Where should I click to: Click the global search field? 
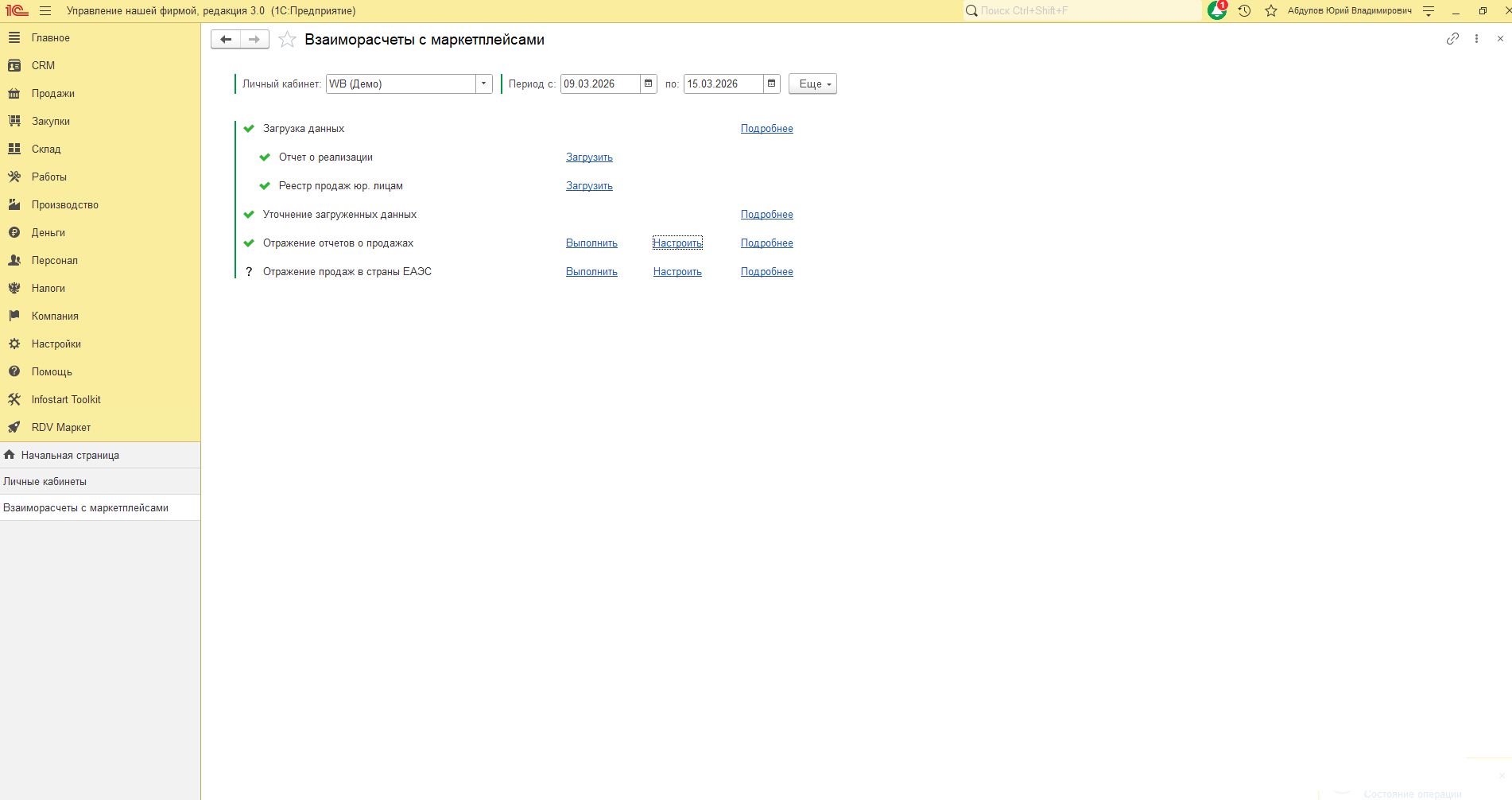1083,11
